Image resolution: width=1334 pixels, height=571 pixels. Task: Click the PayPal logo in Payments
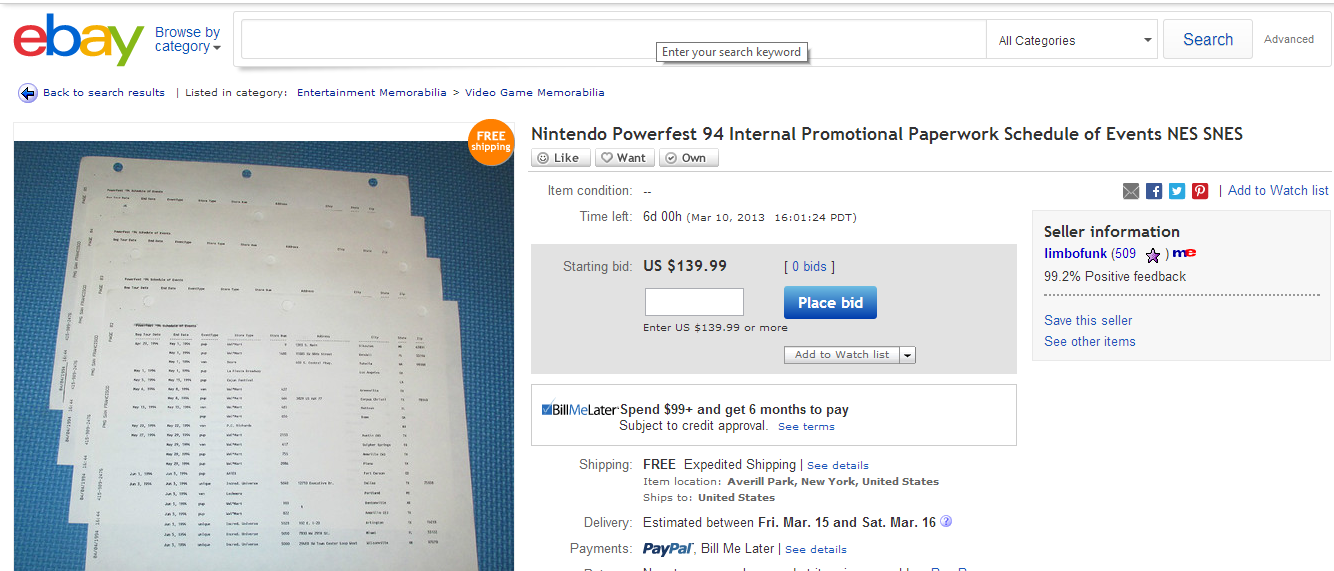pos(668,549)
